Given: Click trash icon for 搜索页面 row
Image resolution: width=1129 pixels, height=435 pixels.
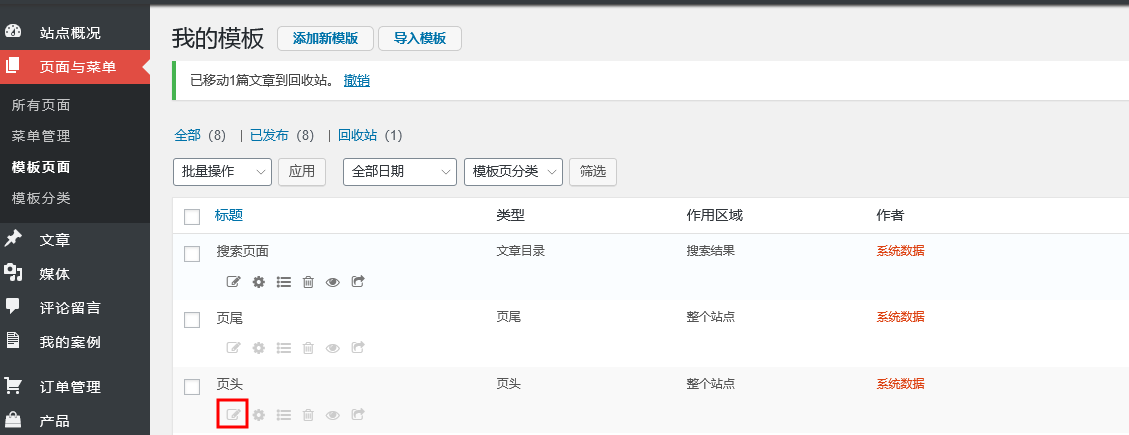Looking at the screenshot, I should (308, 282).
